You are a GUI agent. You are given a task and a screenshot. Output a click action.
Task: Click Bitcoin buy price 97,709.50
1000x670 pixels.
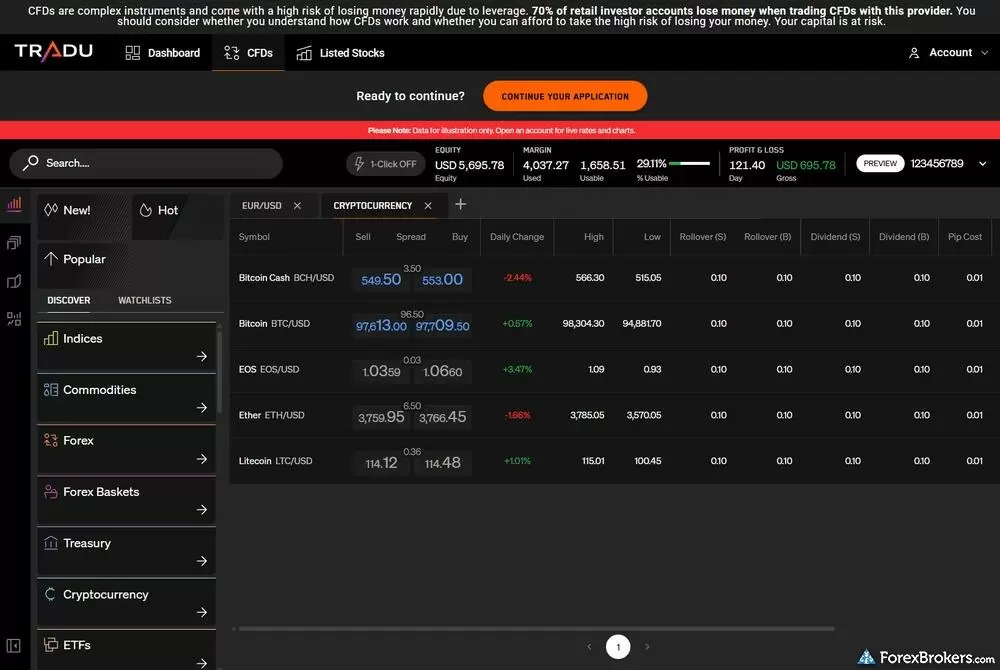coord(443,326)
